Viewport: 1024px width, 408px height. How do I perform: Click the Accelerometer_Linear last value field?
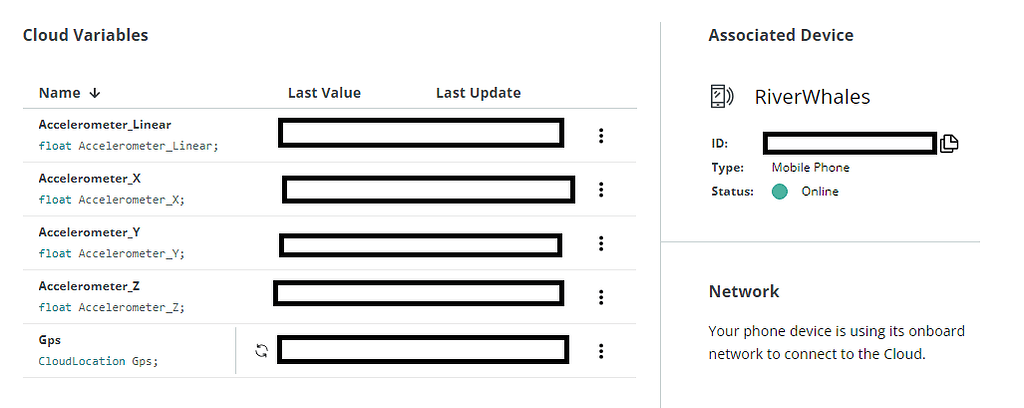click(x=420, y=133)
